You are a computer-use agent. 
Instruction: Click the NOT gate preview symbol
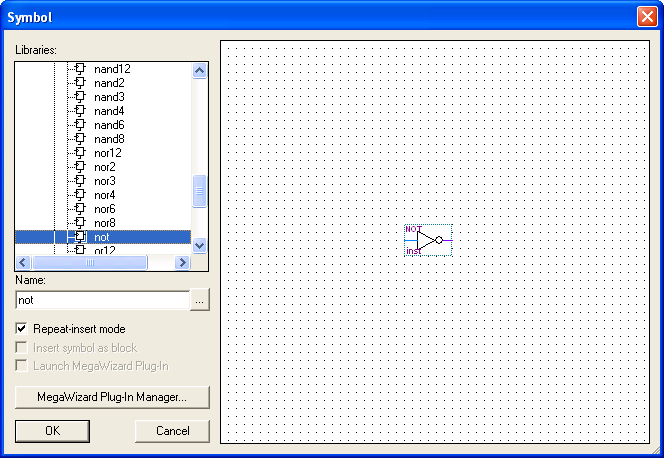click(x=428, y=240)
